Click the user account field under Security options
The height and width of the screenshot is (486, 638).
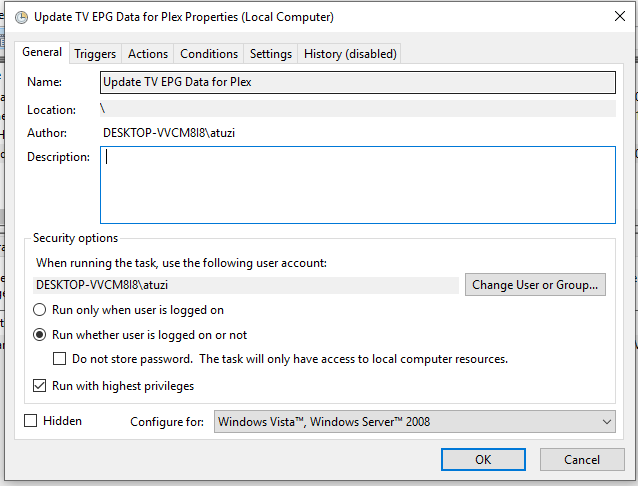[247, 285]
